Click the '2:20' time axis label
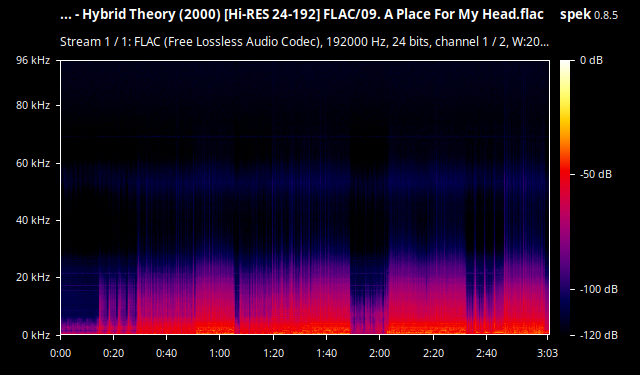The height and width of the screenshot is (375, 640). [x=433, y=353]
